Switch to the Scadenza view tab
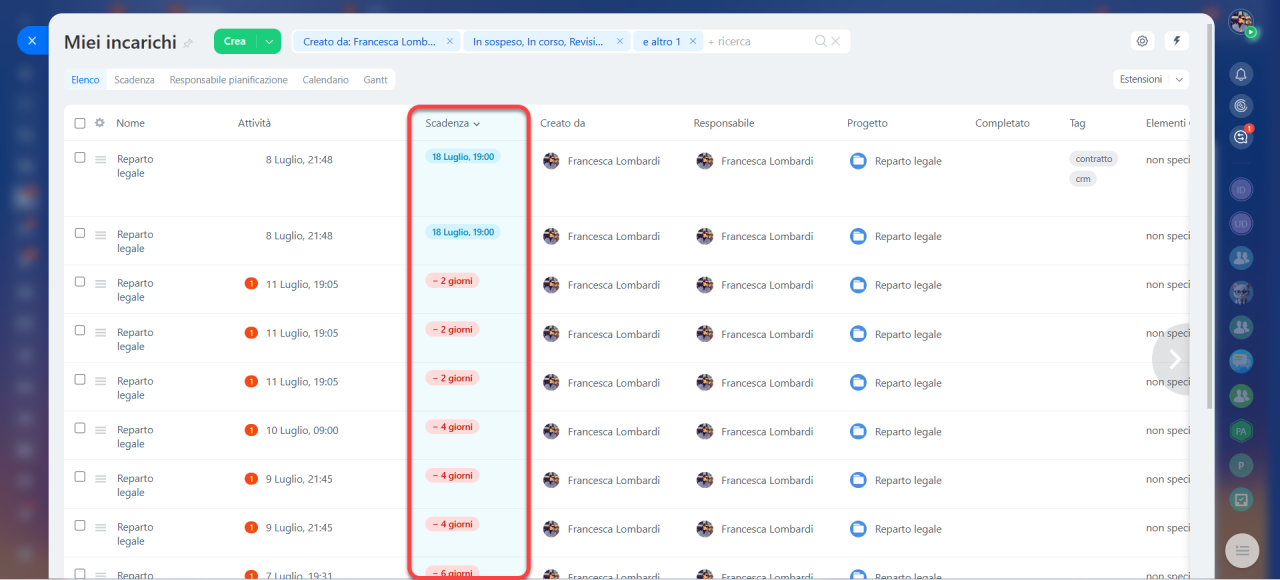The height and width of the screenshot is (580, 1280). click(x=134, y=80)
